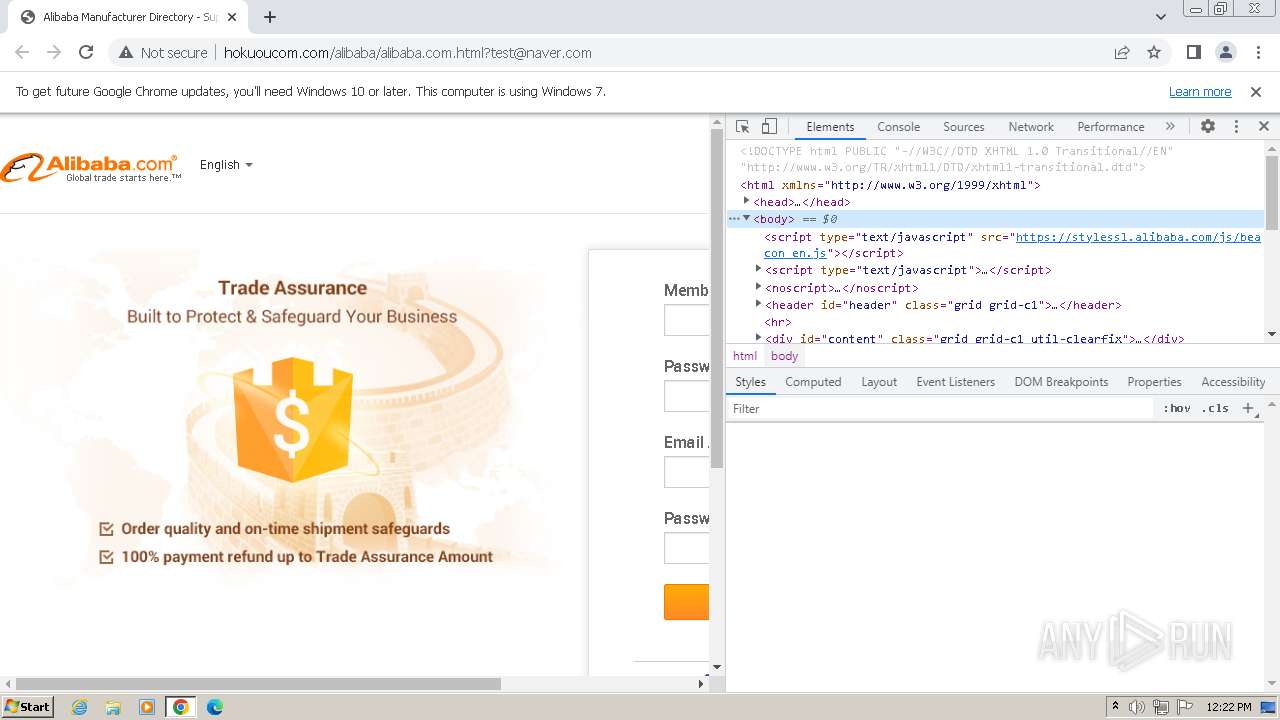Reload the current page

(x=86, y=52)
